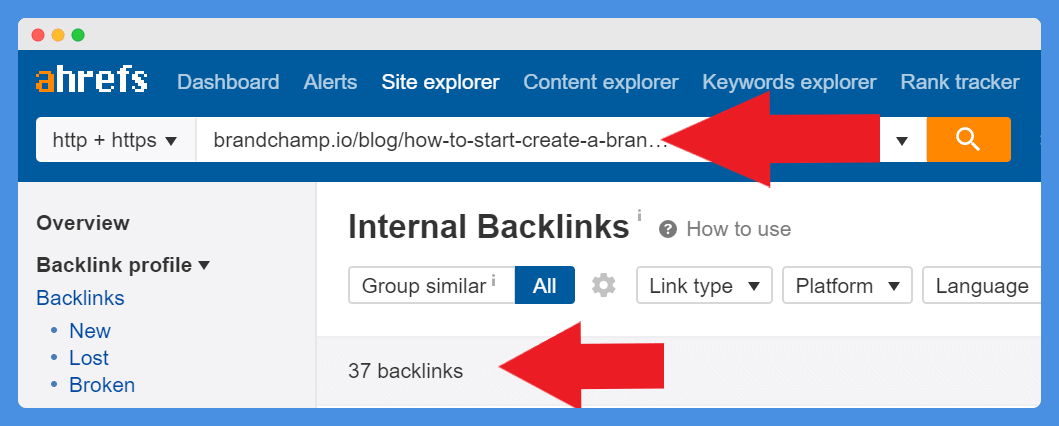Go to Content explorer
1059x426 pixels.
click(x=600, y=82)
